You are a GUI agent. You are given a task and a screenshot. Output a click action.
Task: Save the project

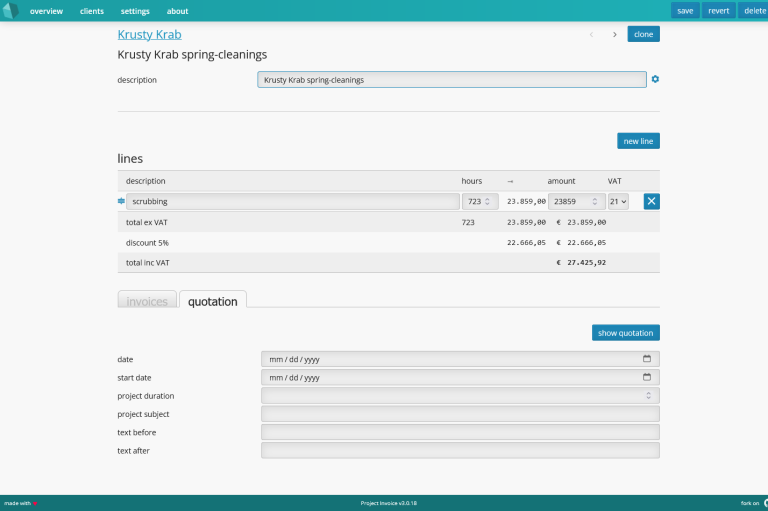coord(685,10)
